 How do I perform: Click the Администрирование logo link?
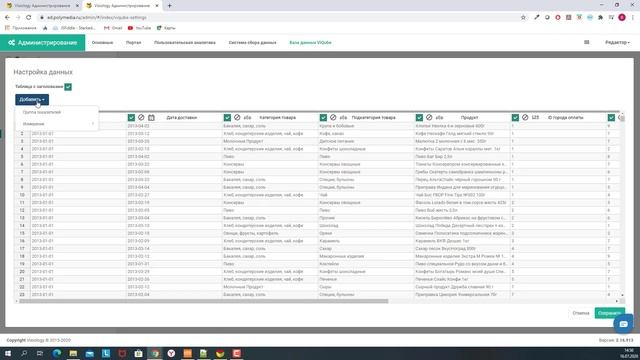pyautogui.click(x=42, y=42)
